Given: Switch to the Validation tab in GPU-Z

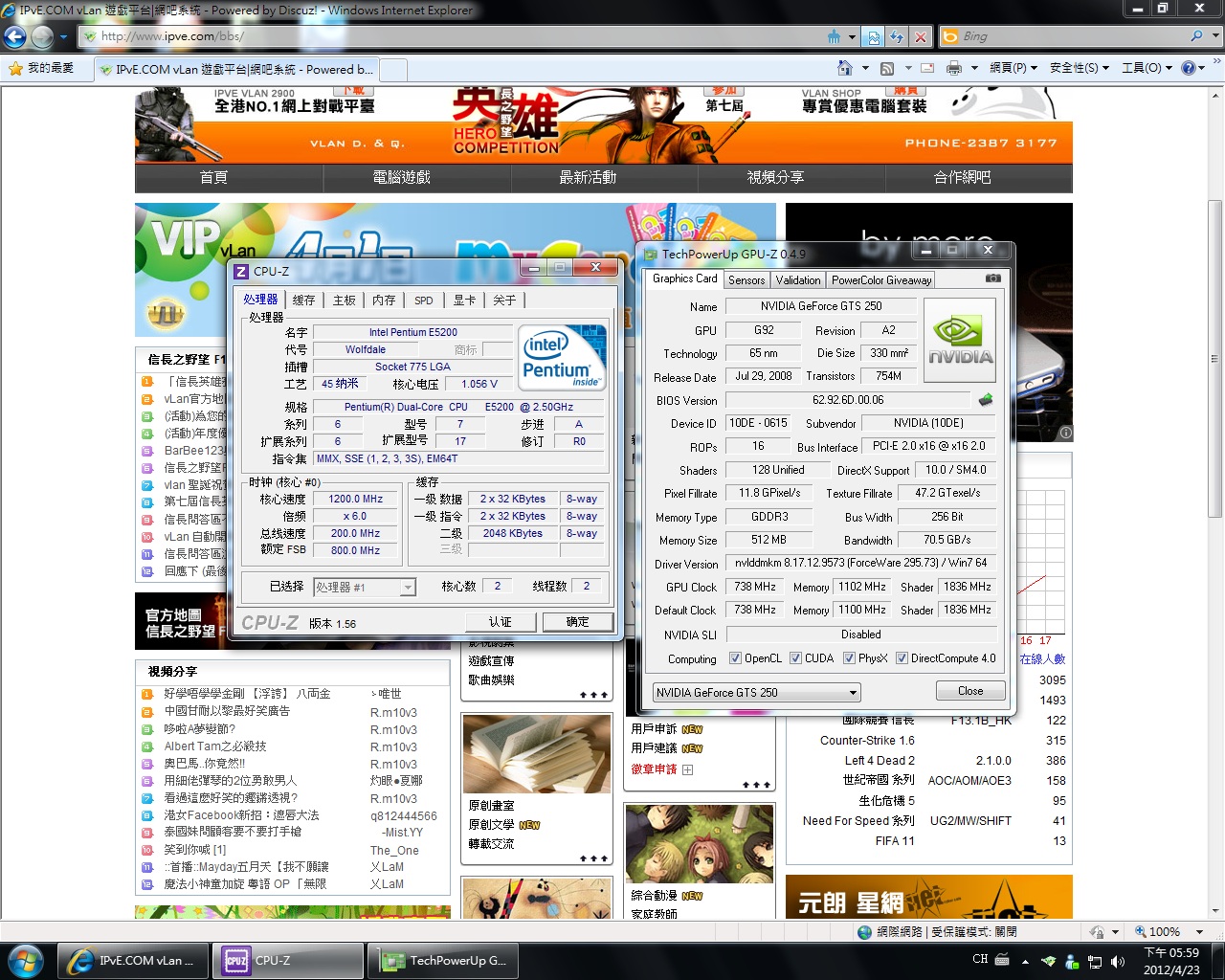Looking at the screenshot, I should [x=798, y=280].
